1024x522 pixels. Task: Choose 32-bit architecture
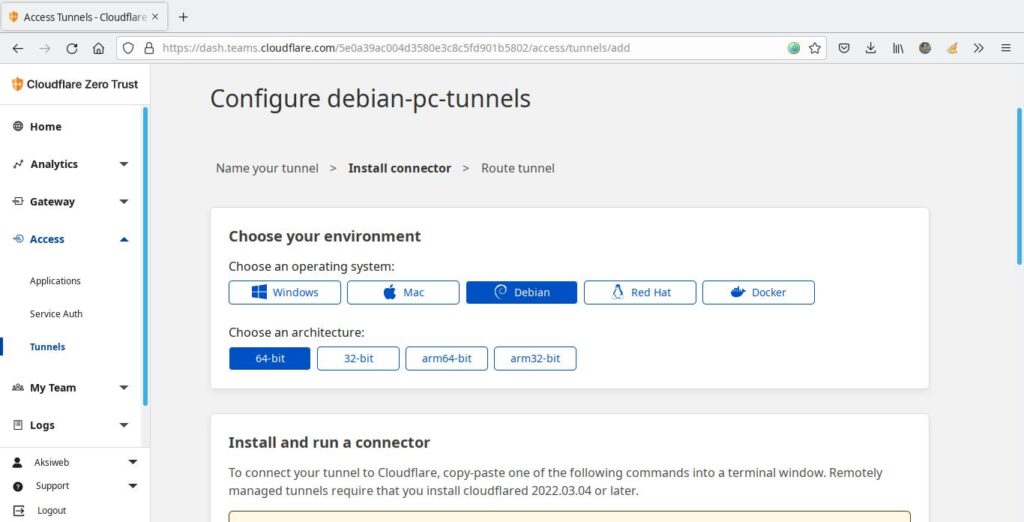point(358,359)
